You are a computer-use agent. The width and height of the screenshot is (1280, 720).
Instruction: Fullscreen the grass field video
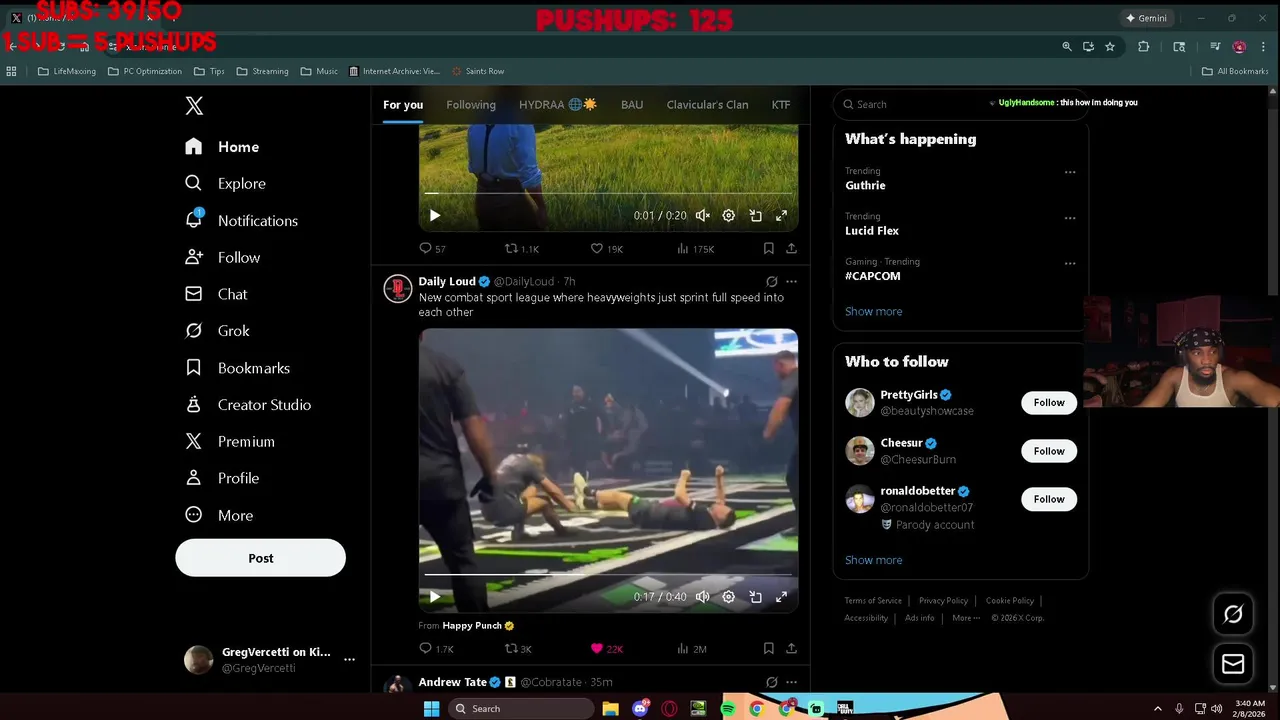[781, 215]
